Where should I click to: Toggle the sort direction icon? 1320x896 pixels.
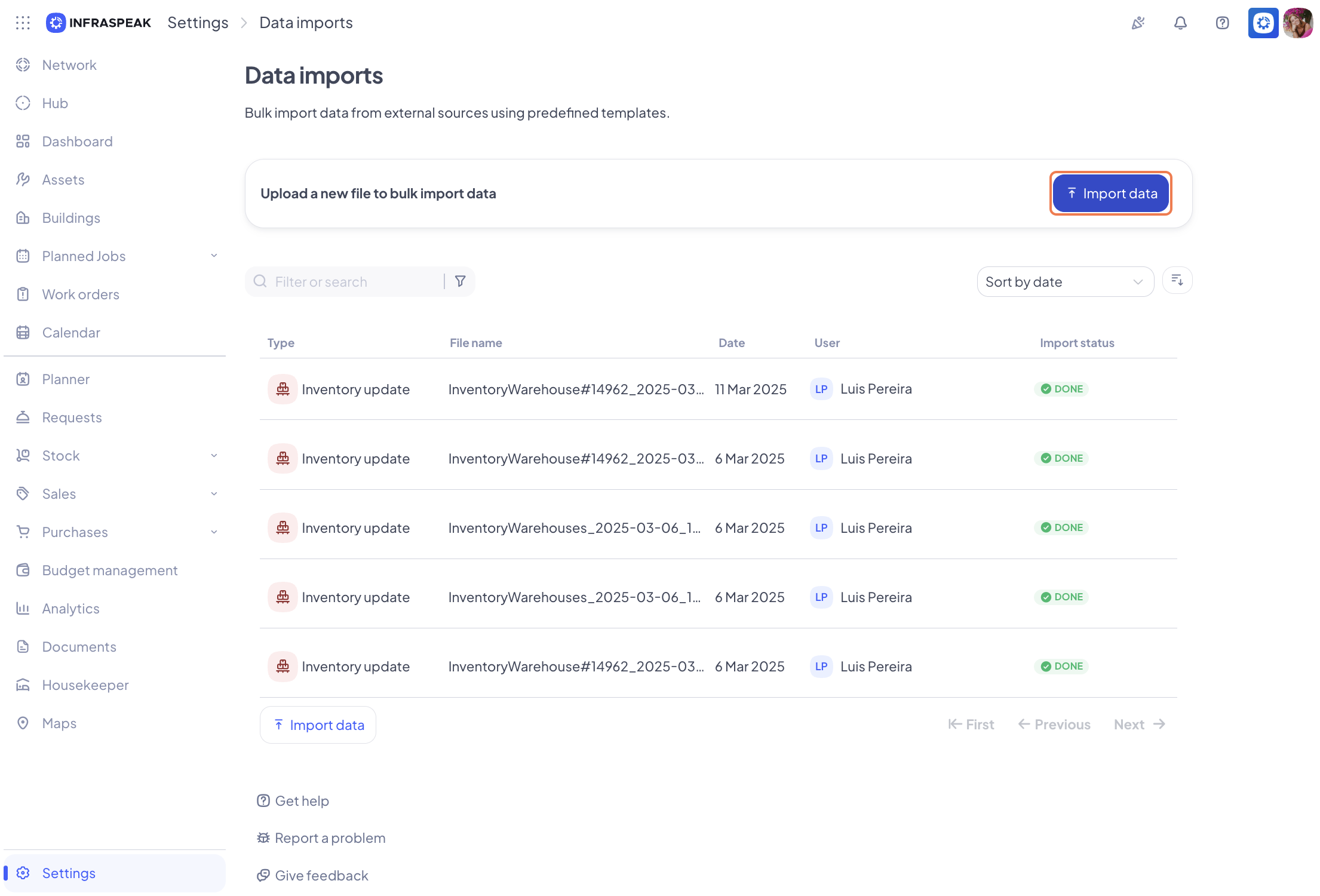[x=1177, y=281]
